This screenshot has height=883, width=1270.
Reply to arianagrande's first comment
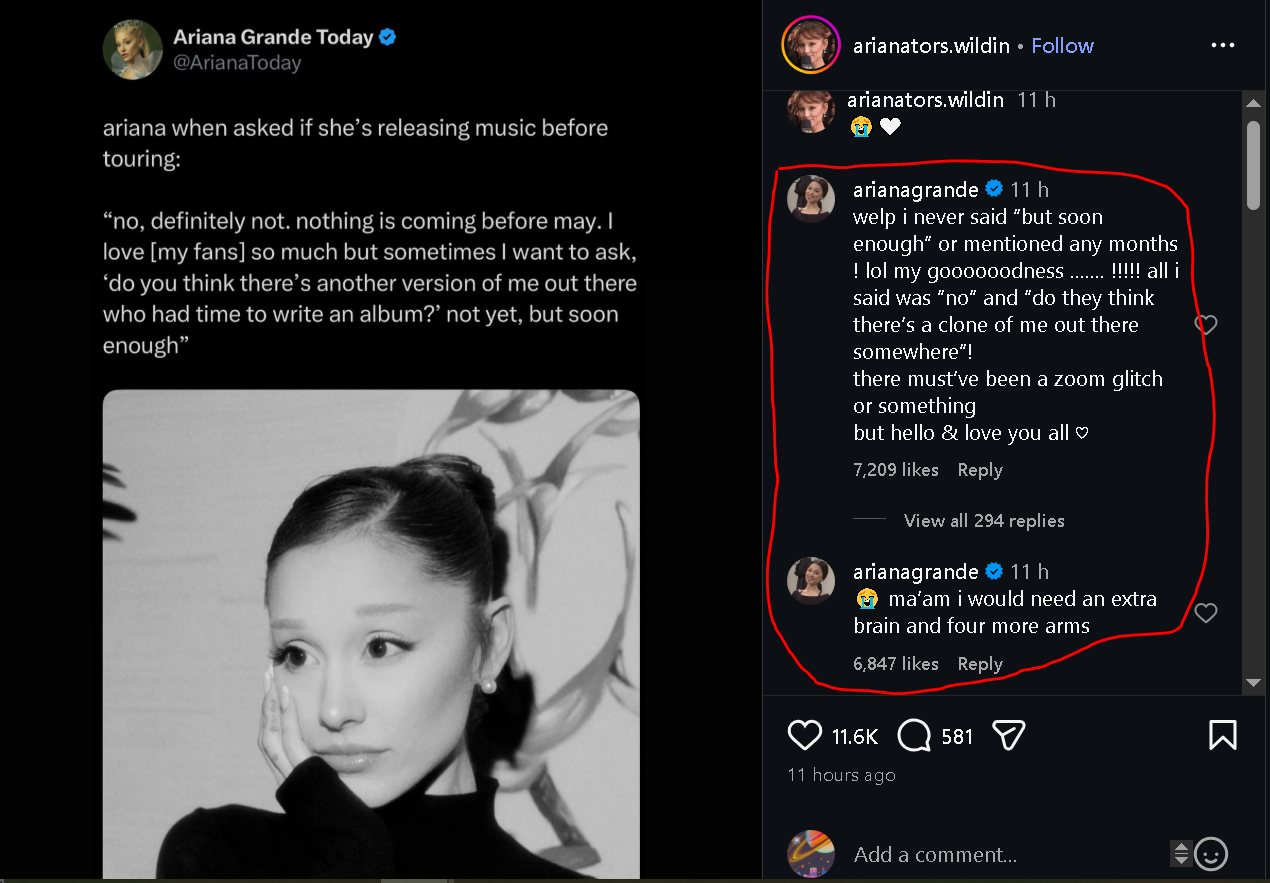tap(979, 469)
